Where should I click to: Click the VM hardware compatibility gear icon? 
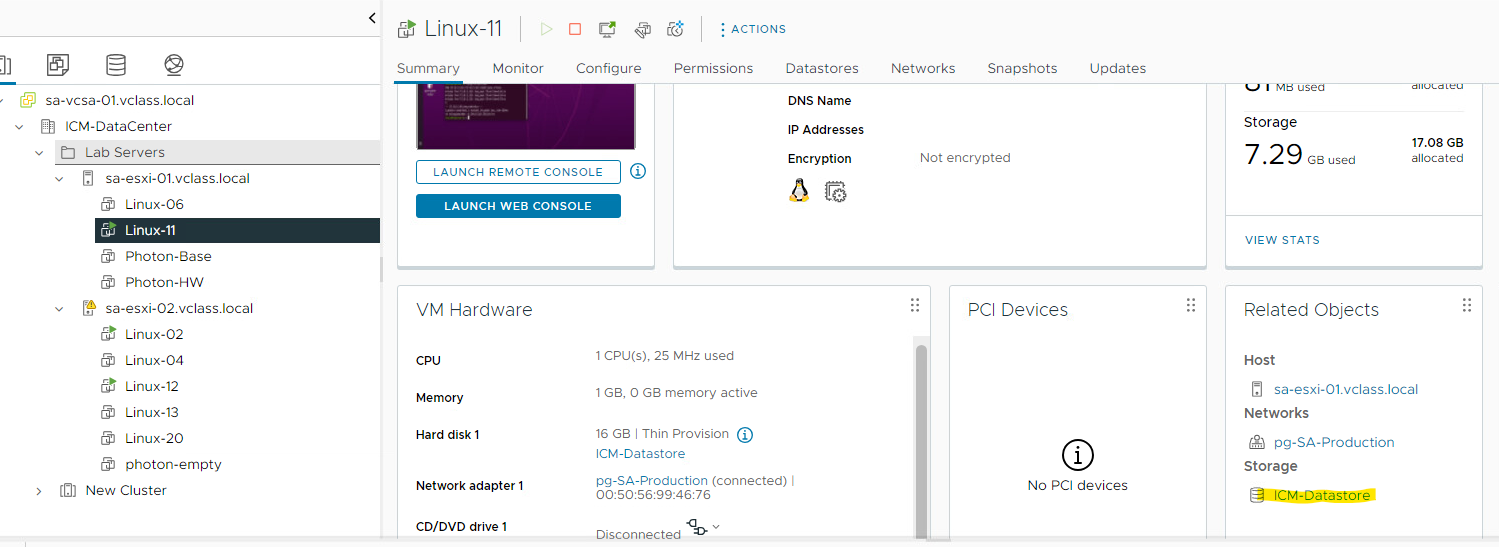pyautogui.click(x=836, y=191)
